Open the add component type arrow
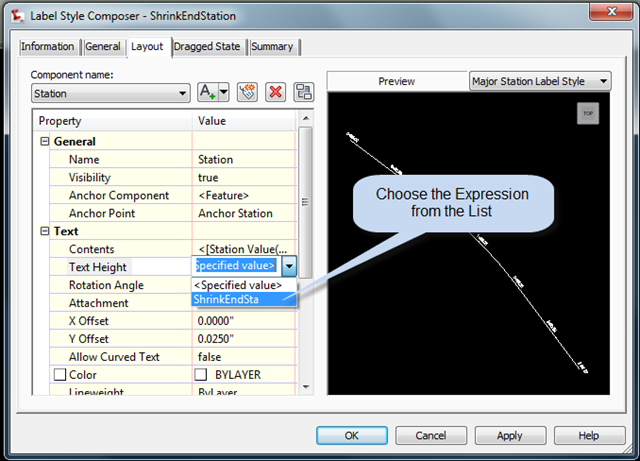This screenshot has height=461, width=640. point(224,92)
